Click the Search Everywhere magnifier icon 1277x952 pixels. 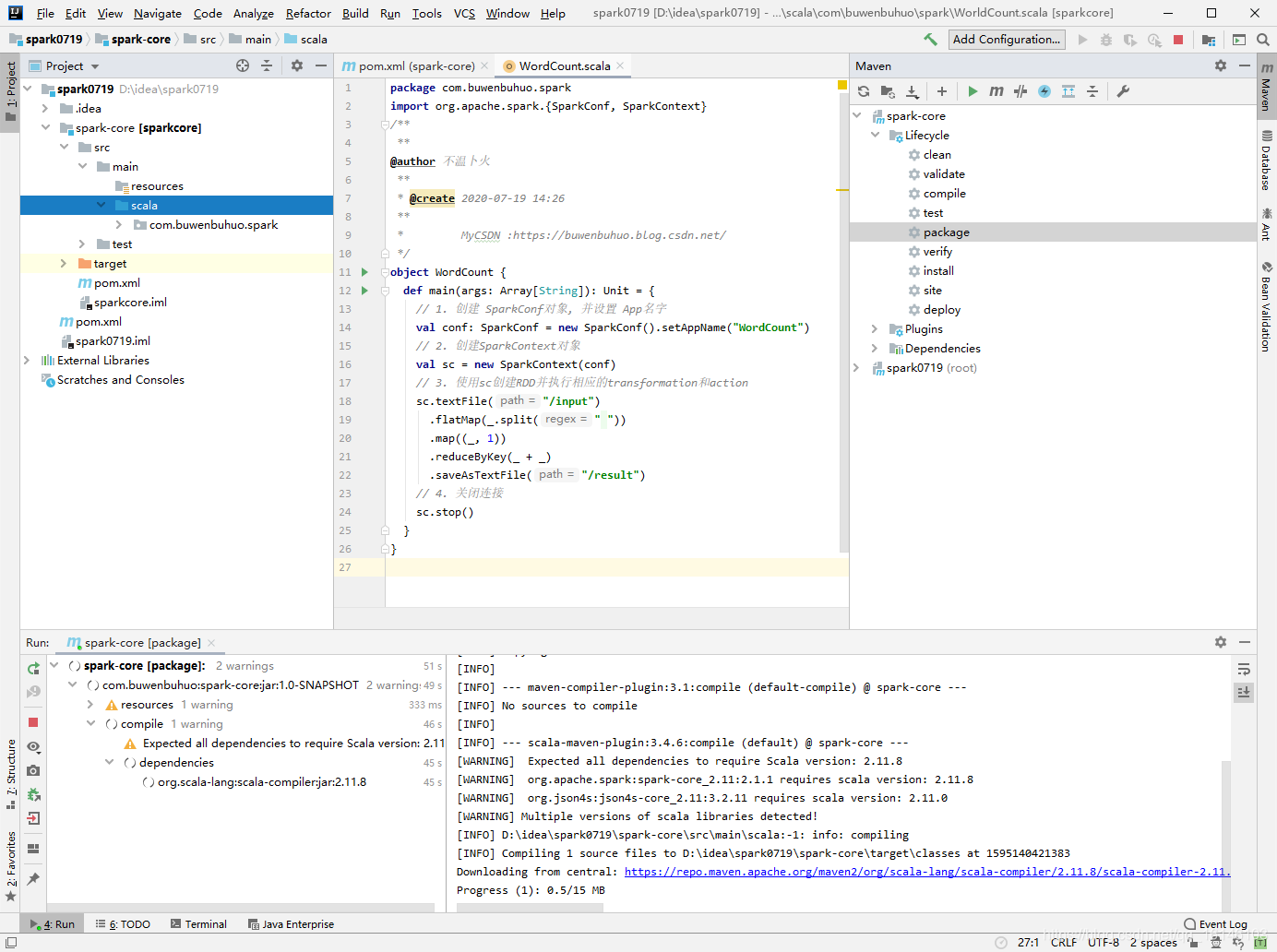tap(1263, 40)
